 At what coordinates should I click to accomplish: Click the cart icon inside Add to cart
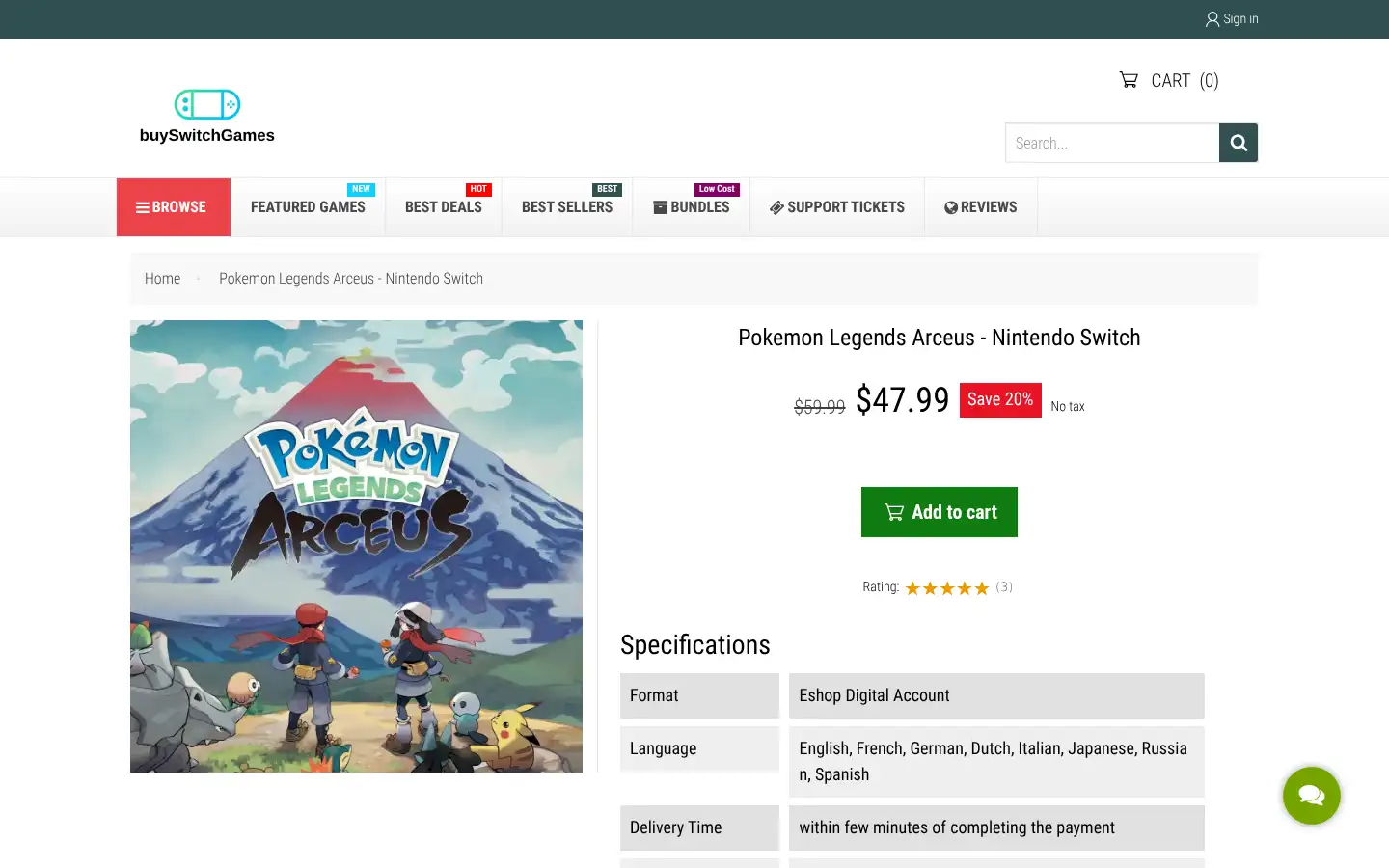pyautogui.click(x=894, y=512)
